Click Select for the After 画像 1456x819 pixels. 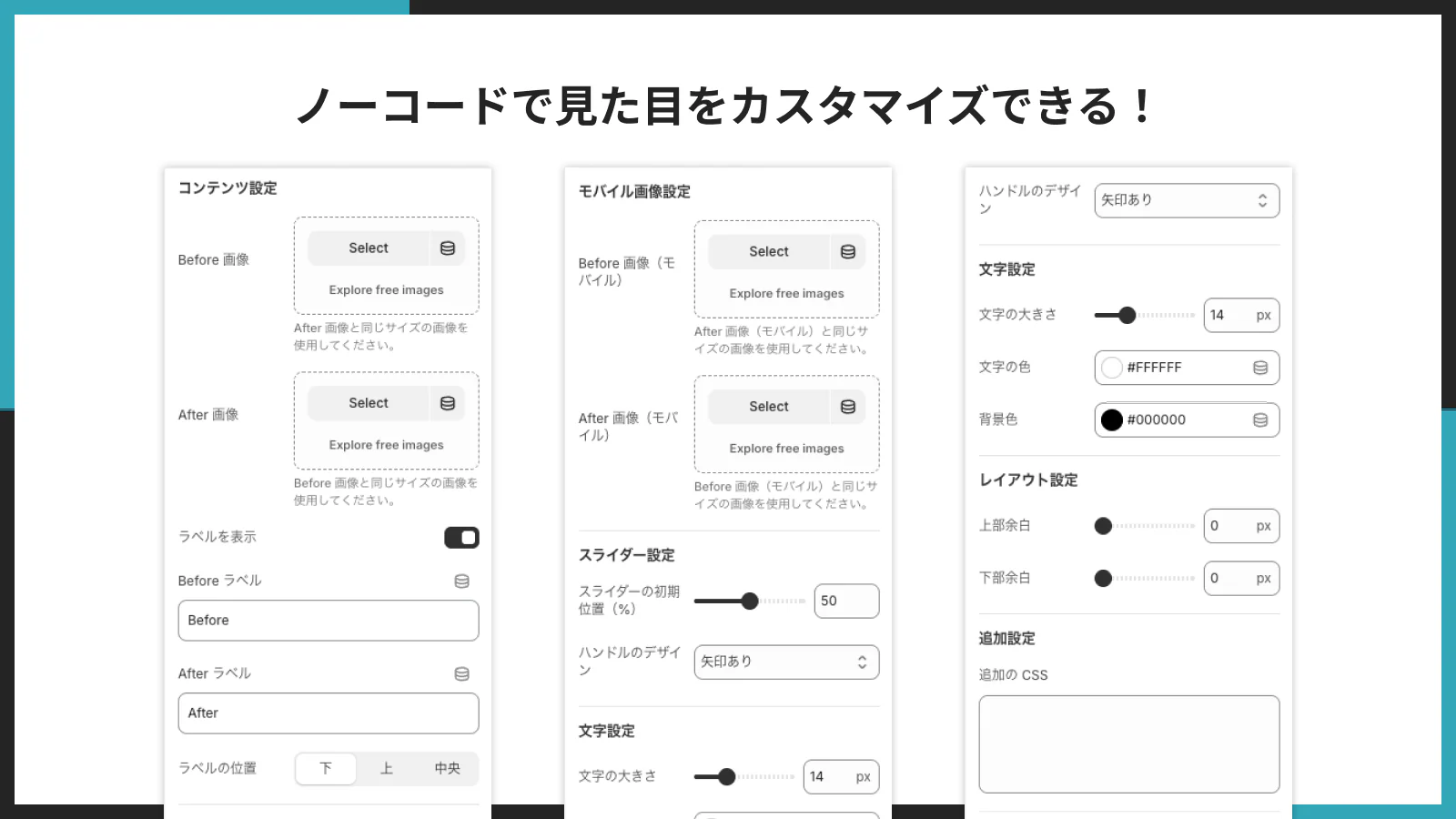pyautogui.click(x=368, y=402)
